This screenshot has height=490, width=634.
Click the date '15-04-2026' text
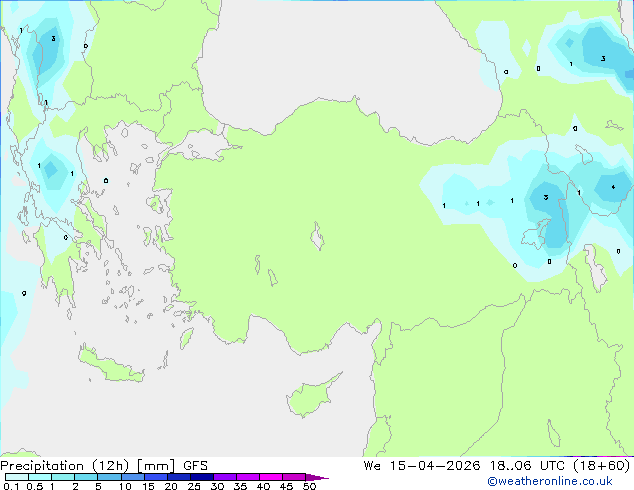[435, 466]
